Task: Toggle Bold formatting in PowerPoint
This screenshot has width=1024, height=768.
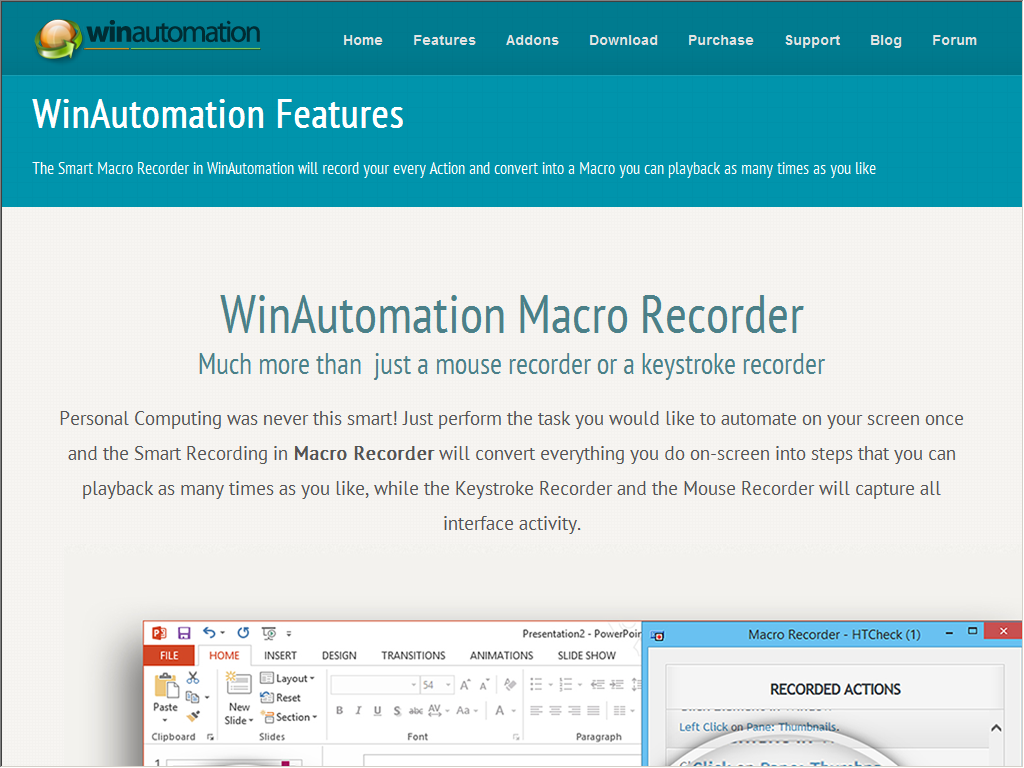Action: 340,711
